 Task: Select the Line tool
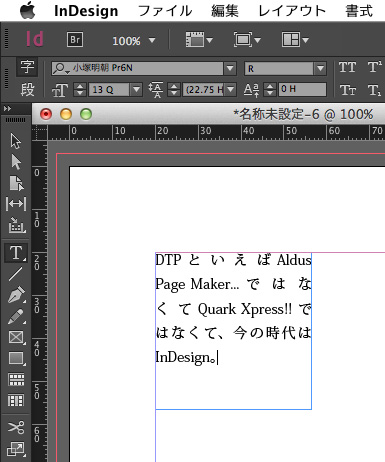16,274
